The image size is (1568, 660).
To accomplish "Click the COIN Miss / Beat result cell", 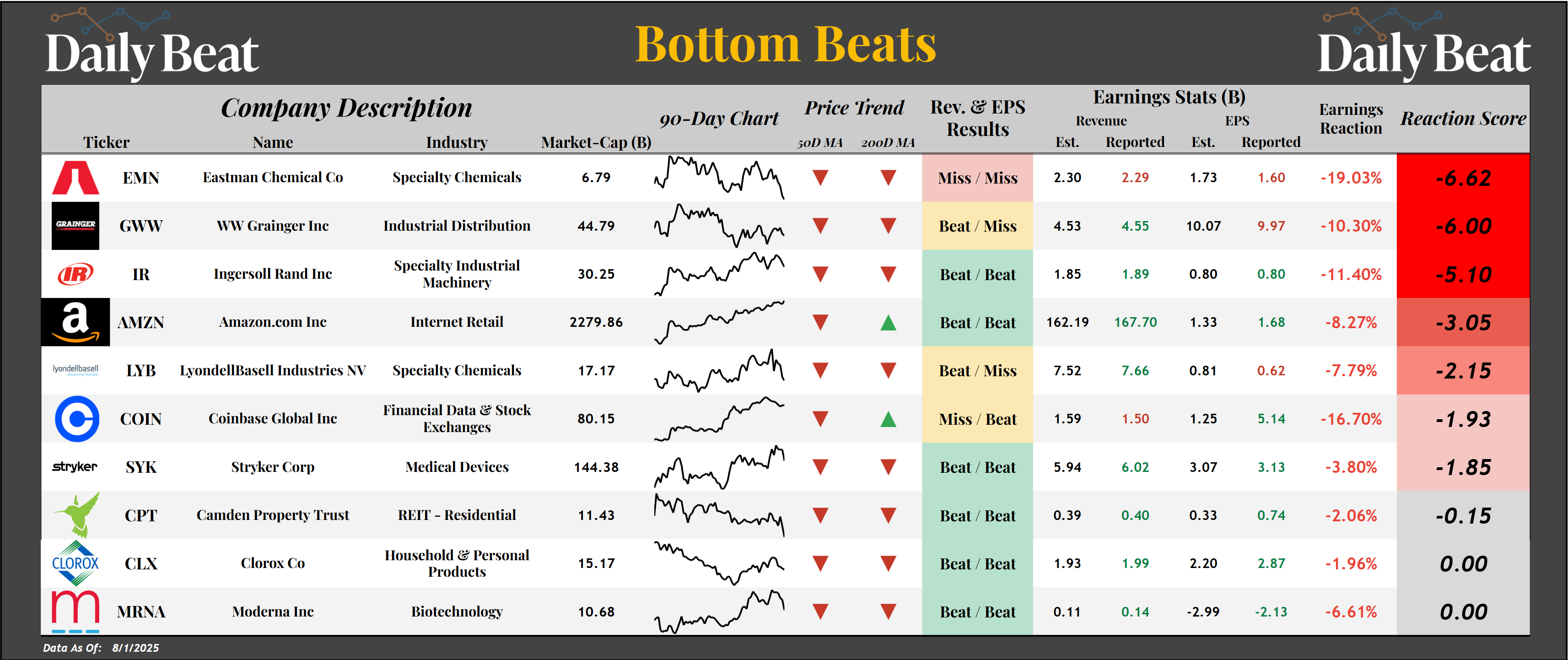I will (x=977, y=419).
